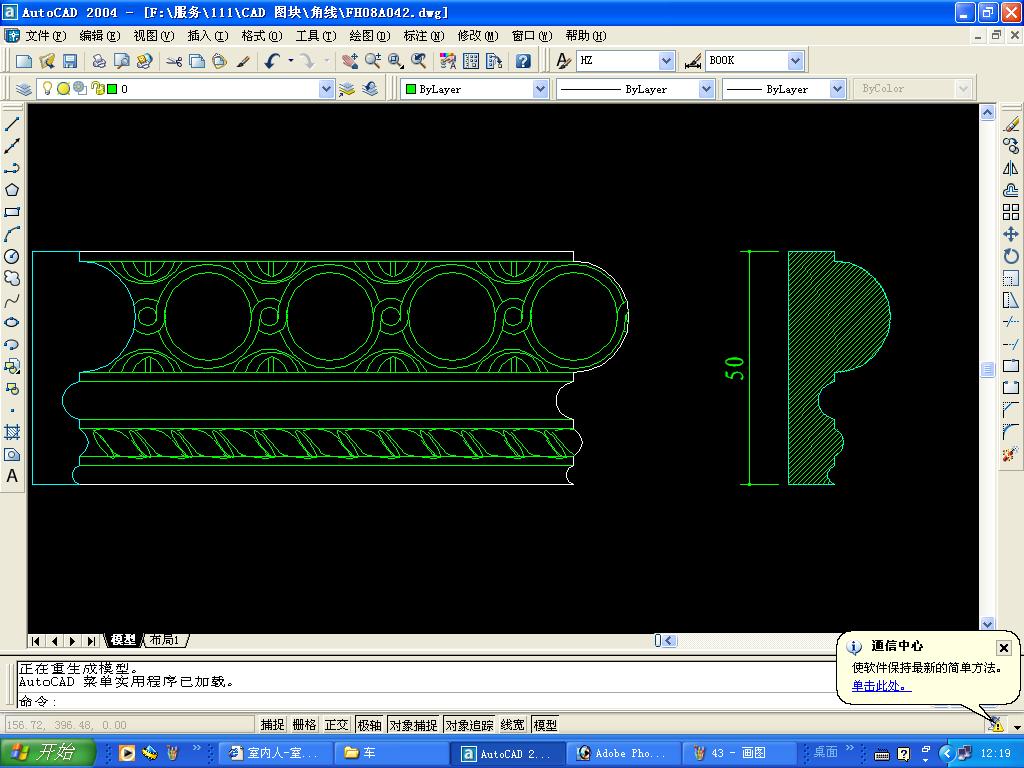Select the Rectangle draw tool
1024x768 pixels.
(x=12, y=212)
